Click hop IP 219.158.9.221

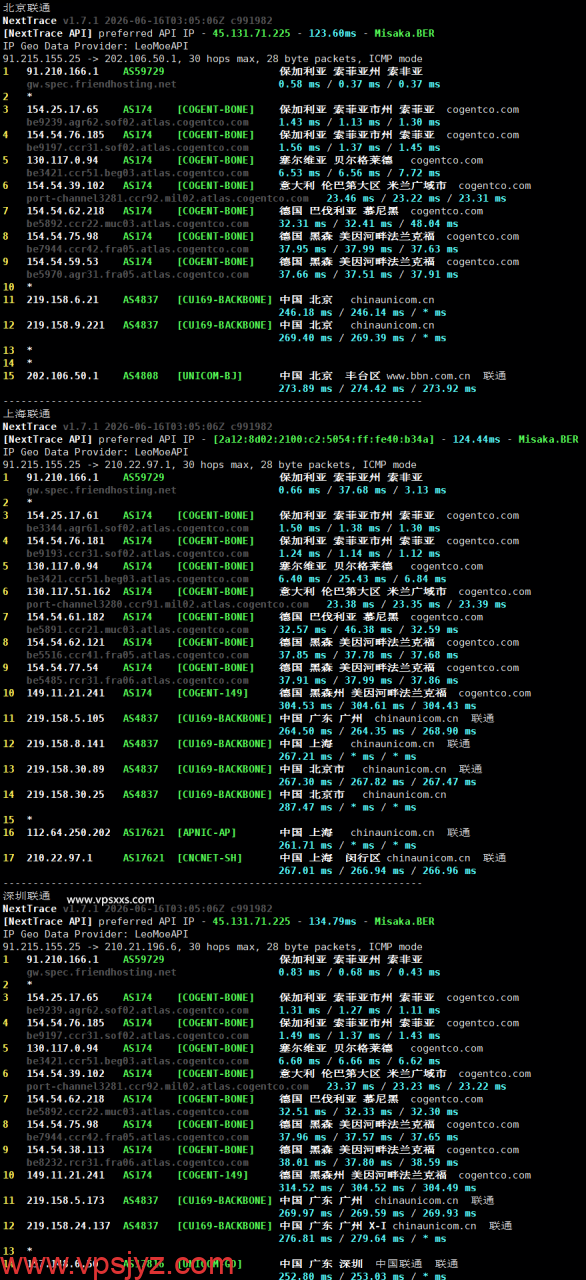coord(65,325)
